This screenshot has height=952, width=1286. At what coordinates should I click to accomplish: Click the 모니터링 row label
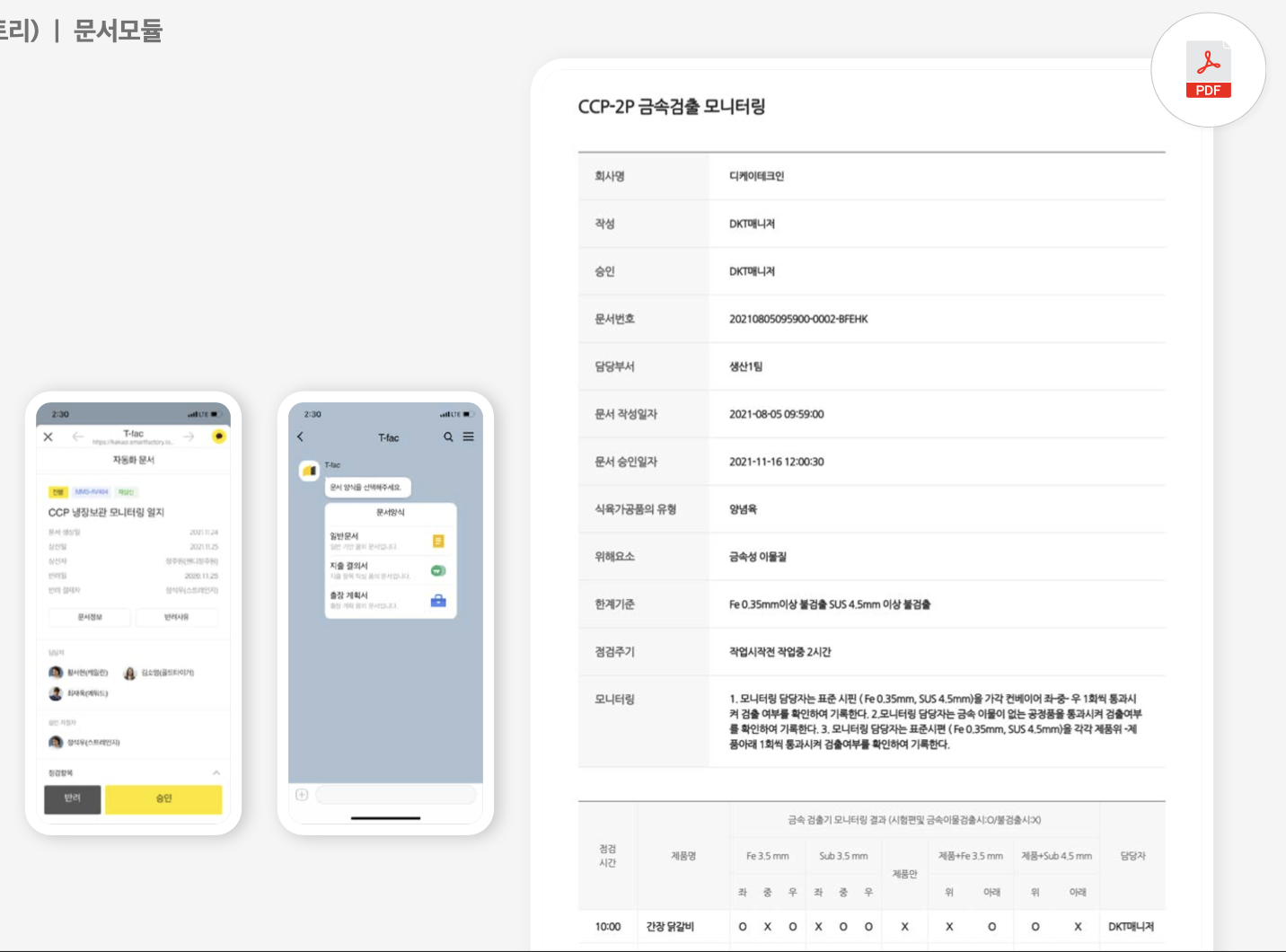(614, 699)
